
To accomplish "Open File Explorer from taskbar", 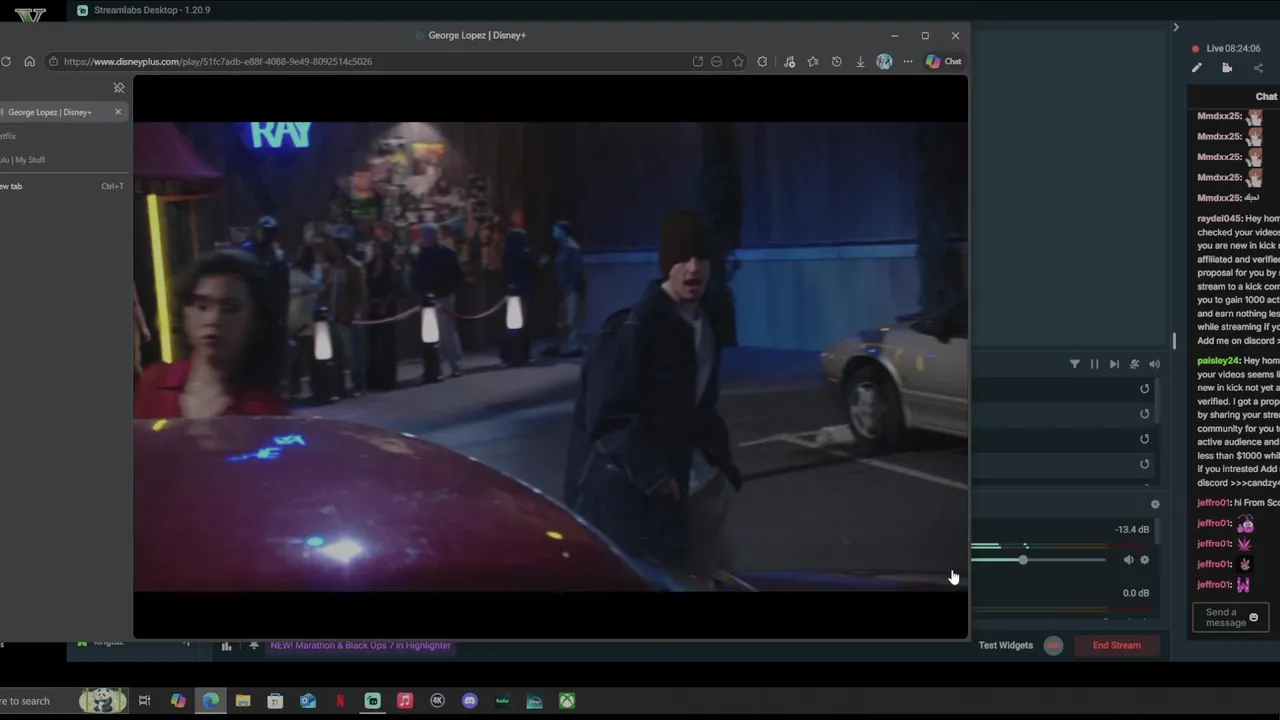I will [x=243, y=701].
